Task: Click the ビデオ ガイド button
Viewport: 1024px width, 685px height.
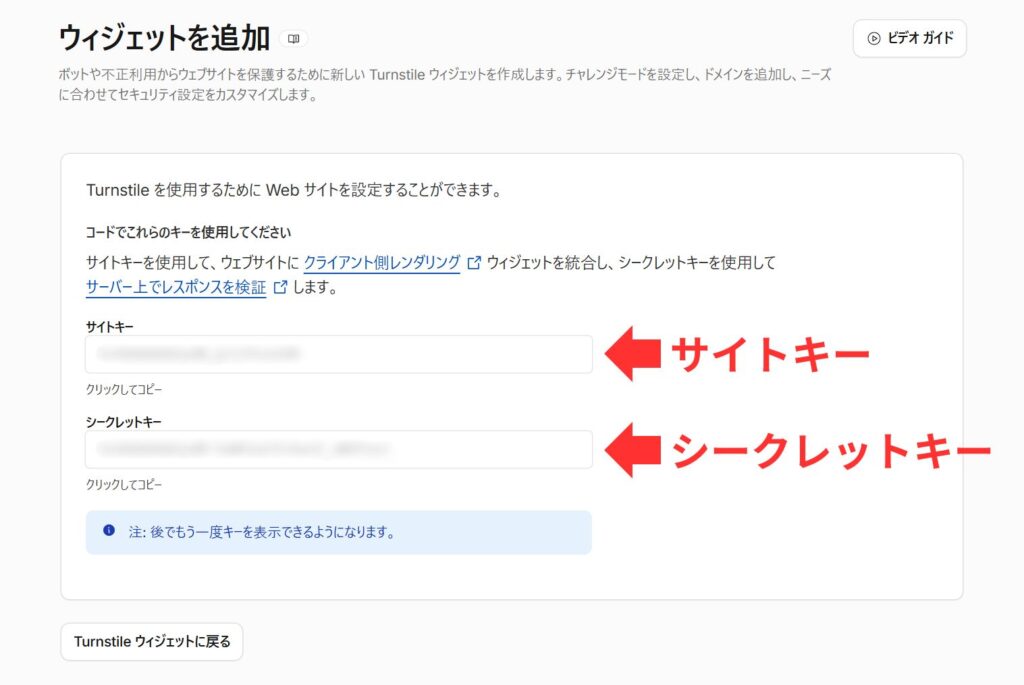Action: coord(910,39)
